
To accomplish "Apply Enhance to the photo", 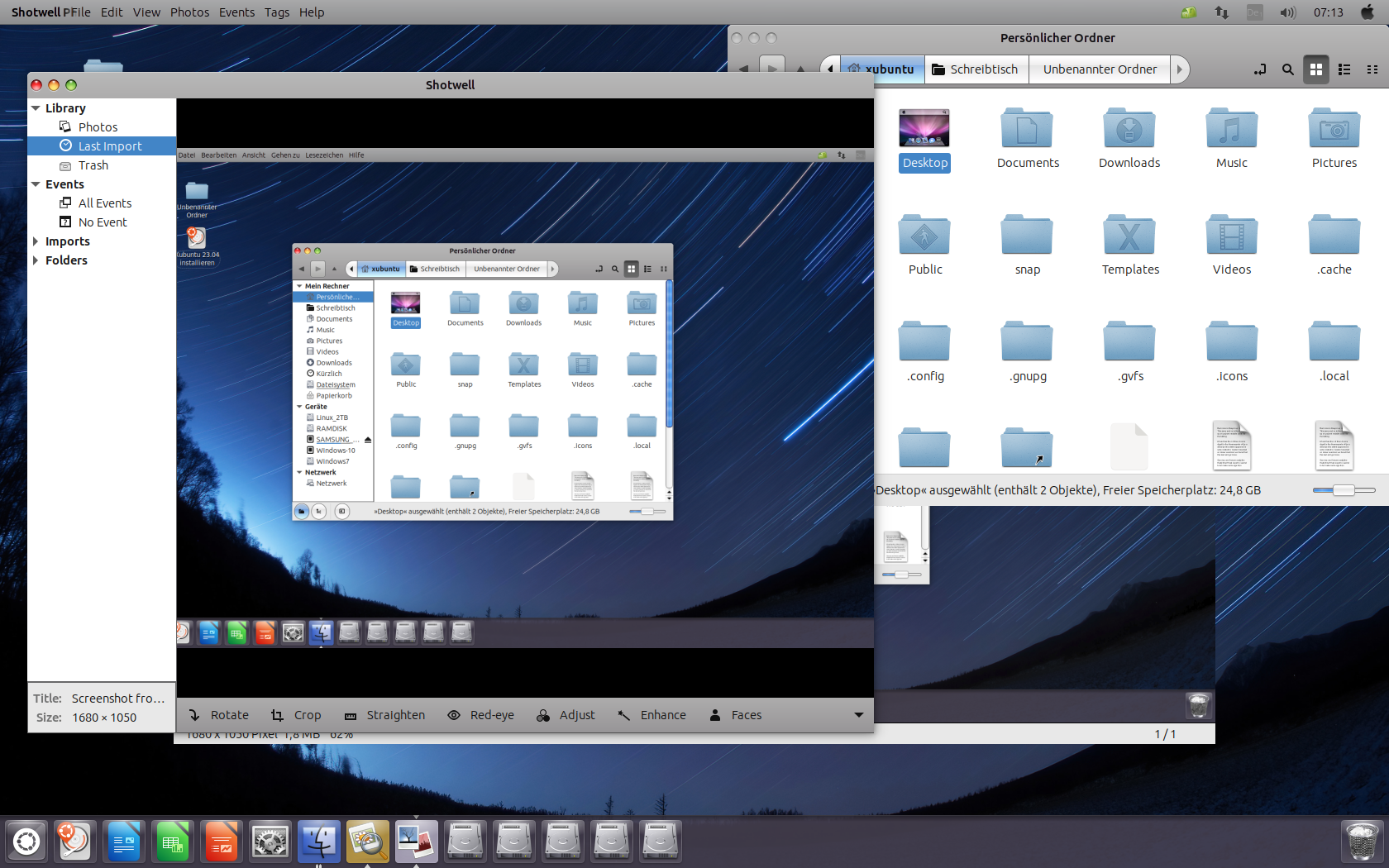I will tap(652, 715).
